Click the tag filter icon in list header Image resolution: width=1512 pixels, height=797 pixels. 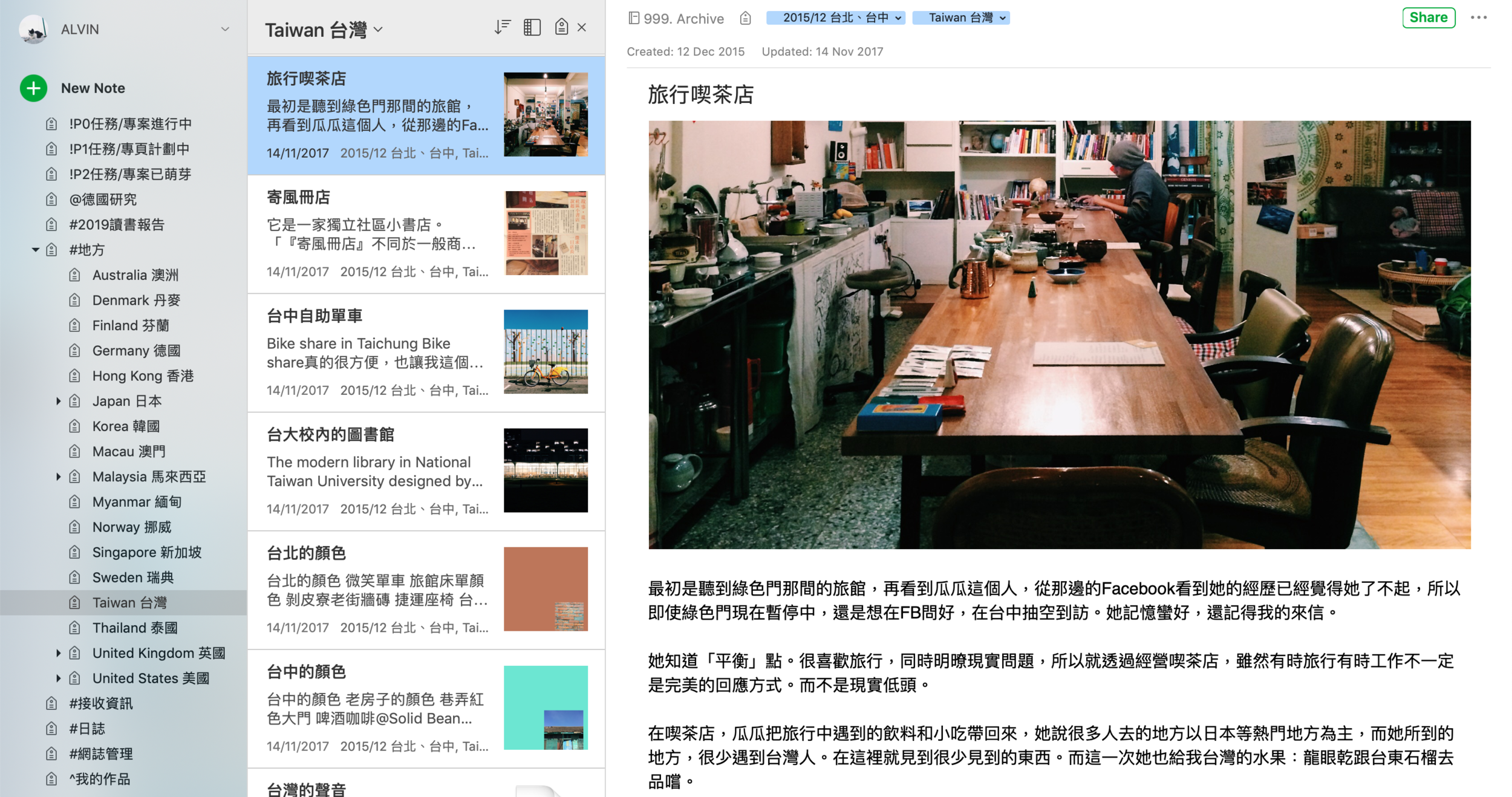(561, 27)
